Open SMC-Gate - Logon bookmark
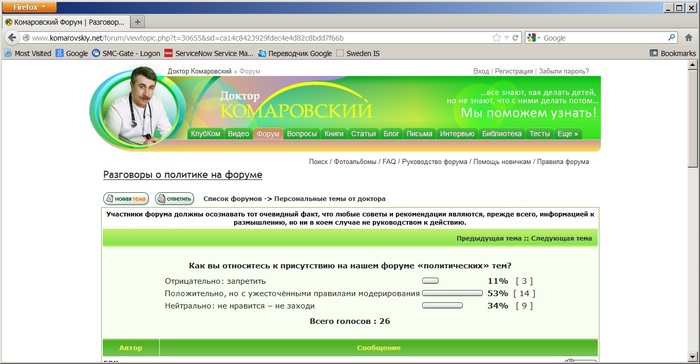This screenshot has height=364, width=700. click(x=126, y=53)
